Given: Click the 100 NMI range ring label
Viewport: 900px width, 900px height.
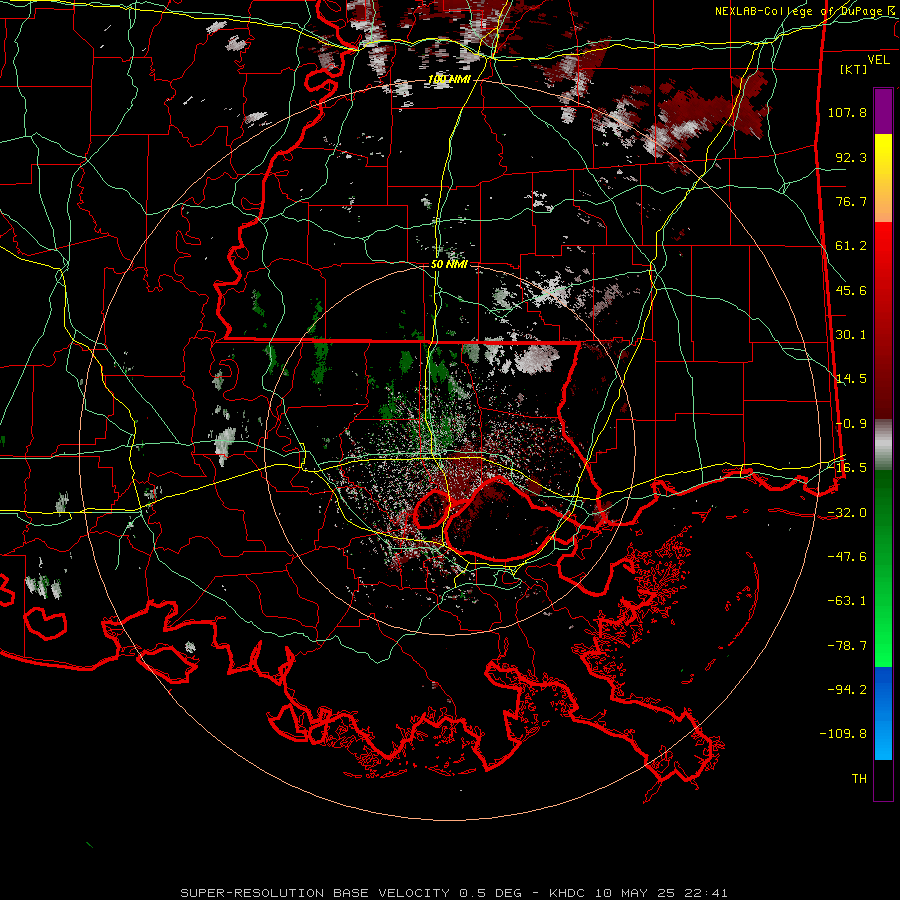Looking at the screenshot, I should (449, 79).
